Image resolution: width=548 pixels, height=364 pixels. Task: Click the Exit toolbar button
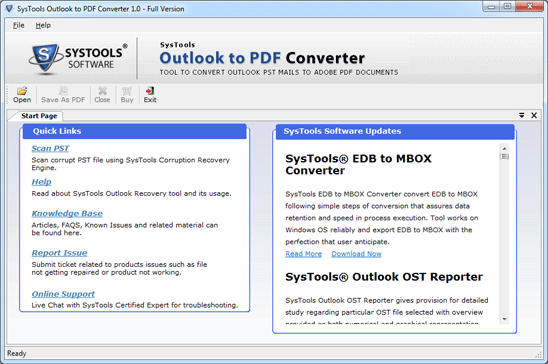click(x=150, y=95)
